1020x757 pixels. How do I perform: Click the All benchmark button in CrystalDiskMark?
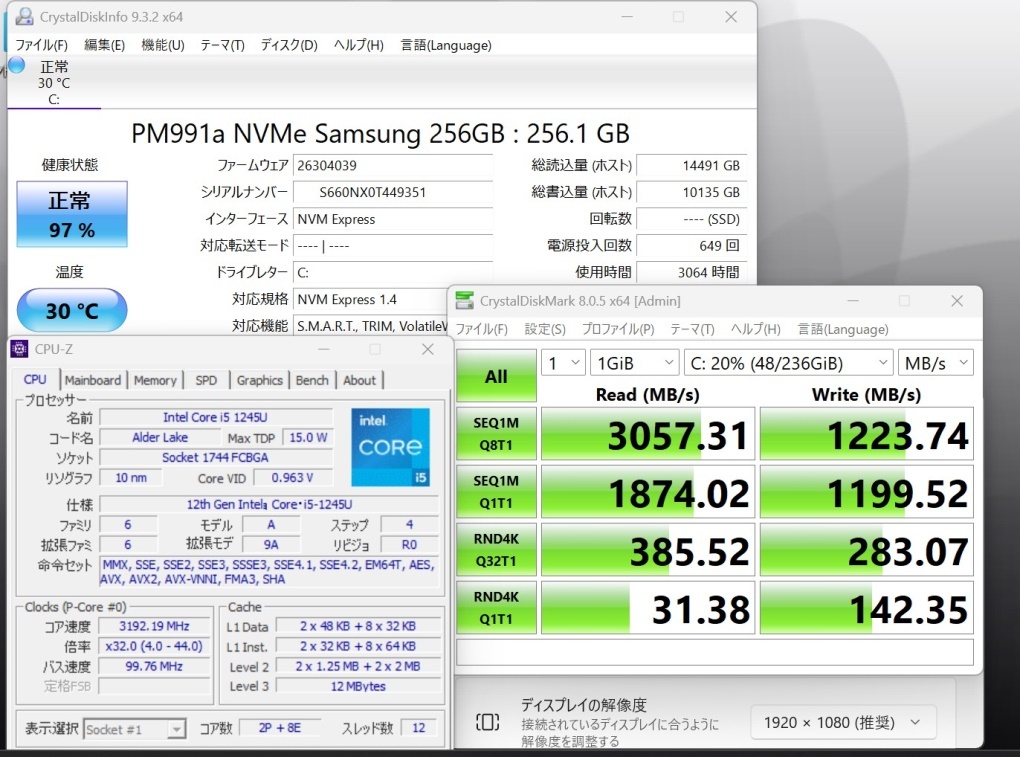[x=496, y=376]
